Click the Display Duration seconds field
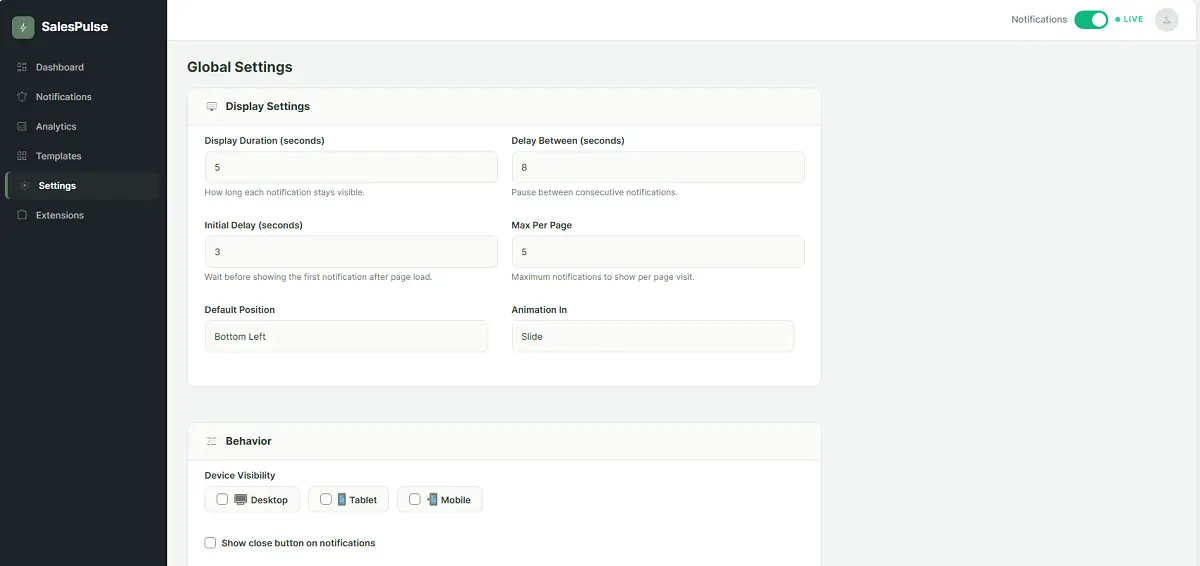The width and height of the screenshot is (1200, 566). (x=351, y=167)
